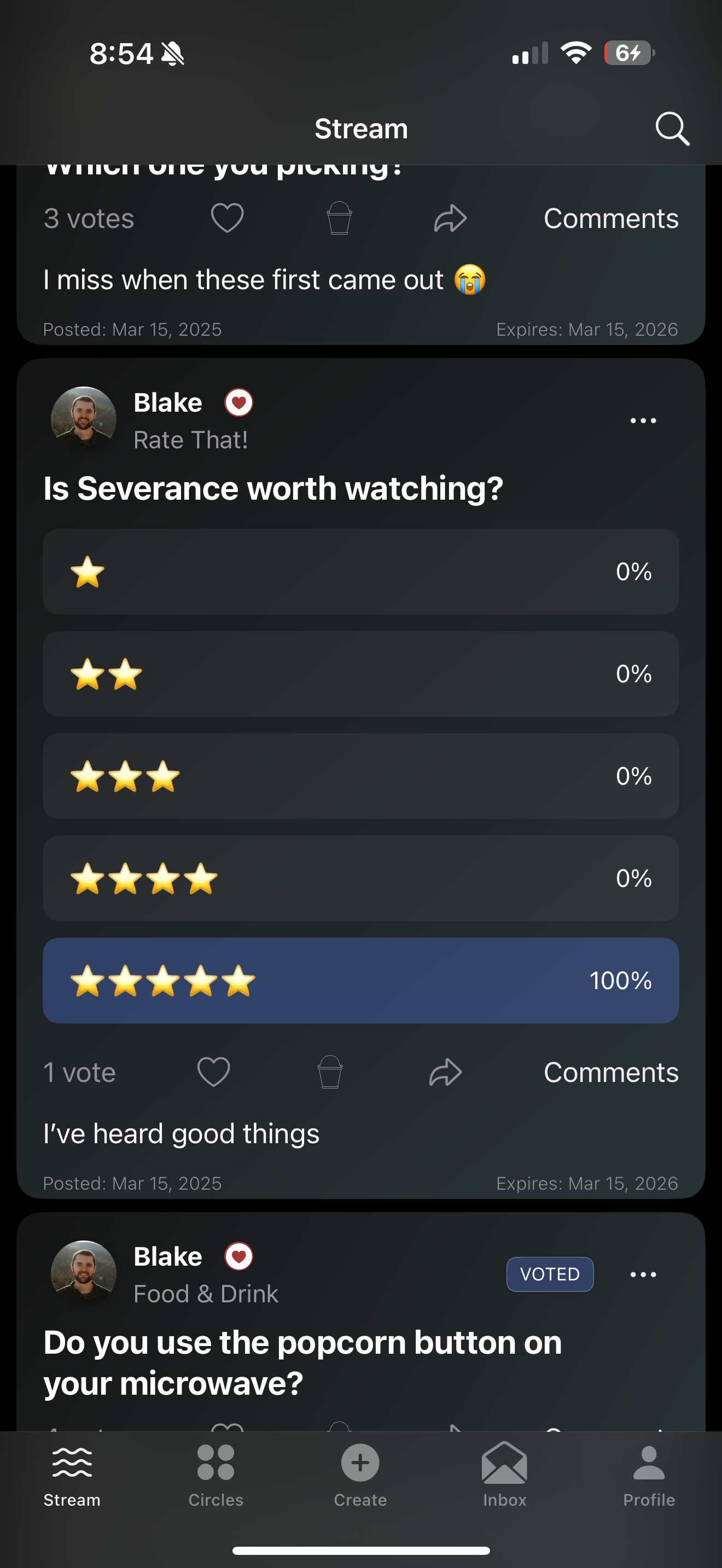Screen dimensions: 722x1568
Task: Open three-dot menu on popcorn button post
Action: click(643, 1274)
